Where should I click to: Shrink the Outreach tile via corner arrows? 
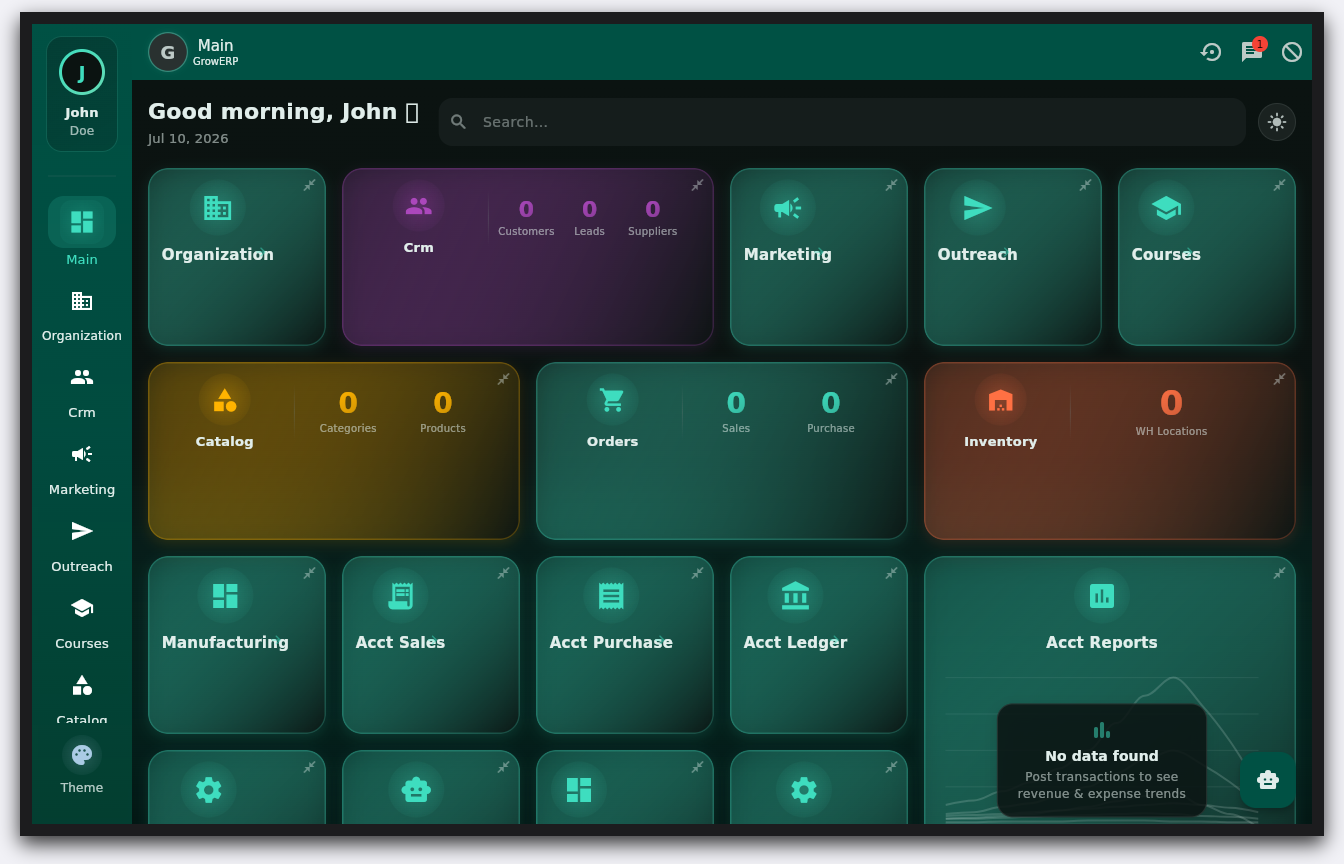click(x=1086, y=185)
